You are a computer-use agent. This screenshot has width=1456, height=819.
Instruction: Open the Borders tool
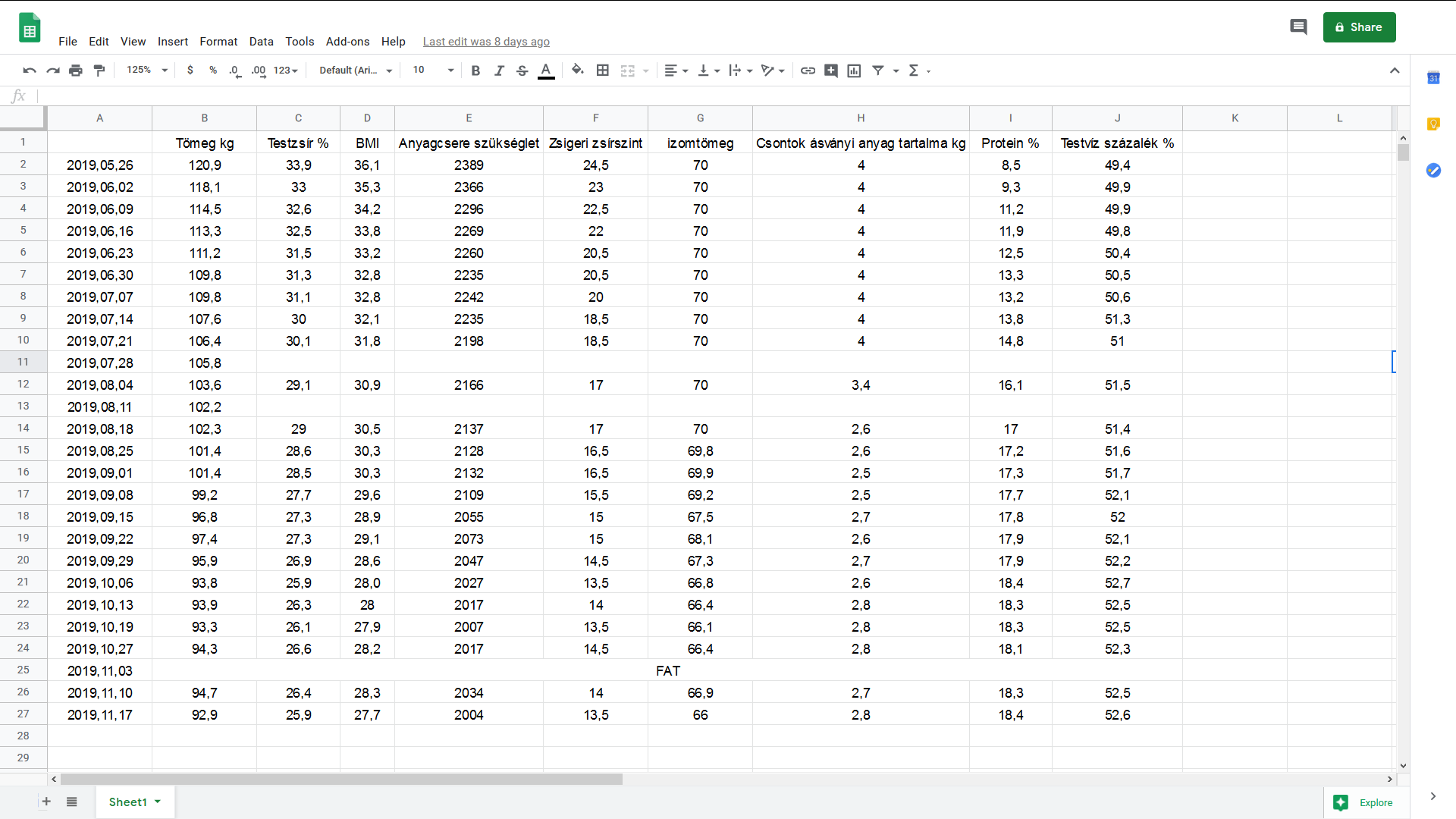(603, 71)
